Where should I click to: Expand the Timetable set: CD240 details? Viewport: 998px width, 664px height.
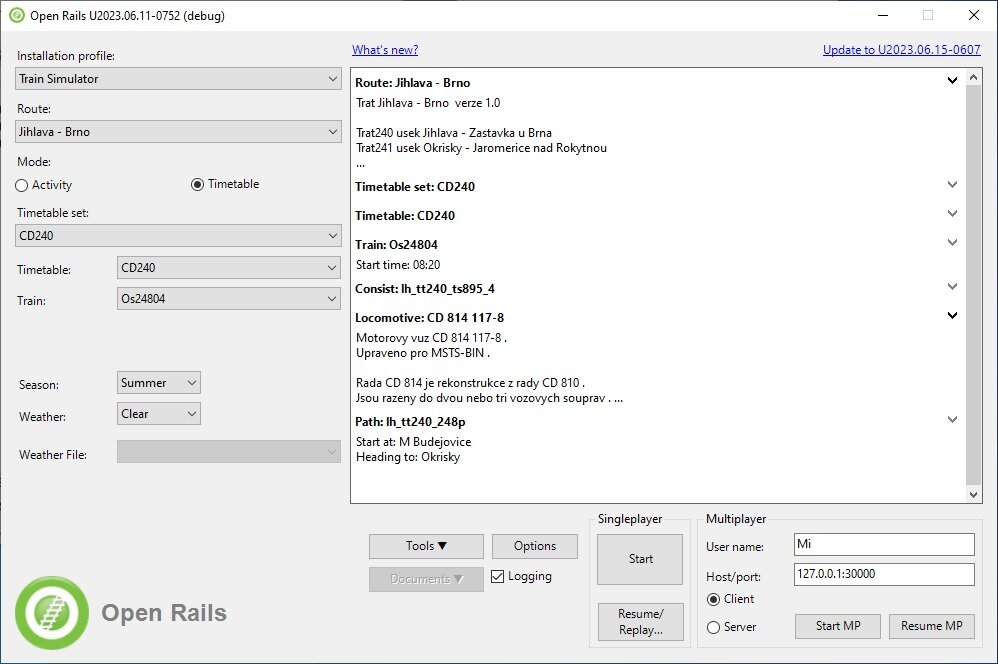pyautogui.click(x=952, y=185)
